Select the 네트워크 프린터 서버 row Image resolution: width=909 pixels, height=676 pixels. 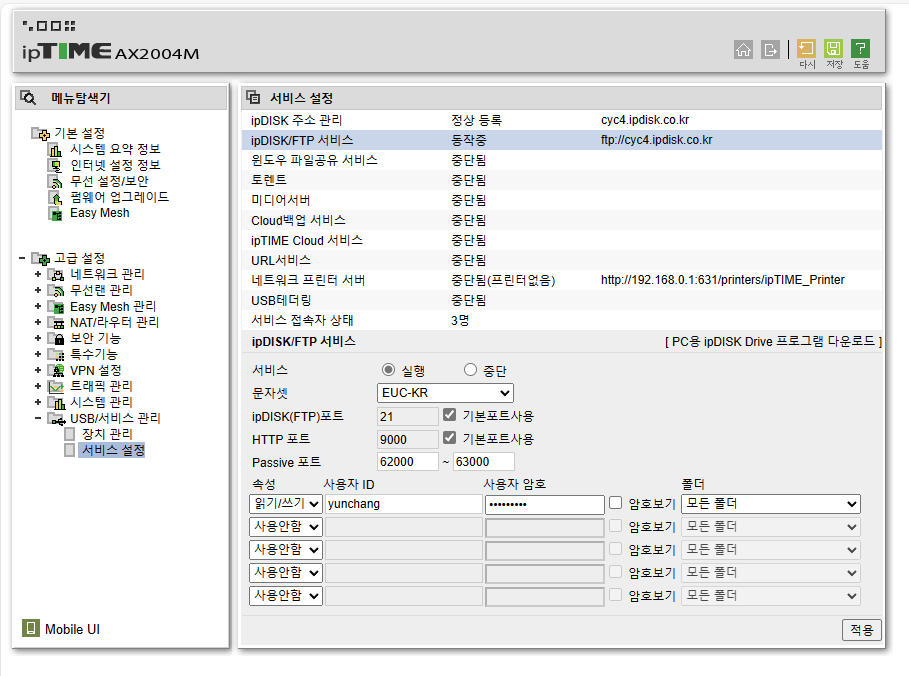(x=562, y=280)
